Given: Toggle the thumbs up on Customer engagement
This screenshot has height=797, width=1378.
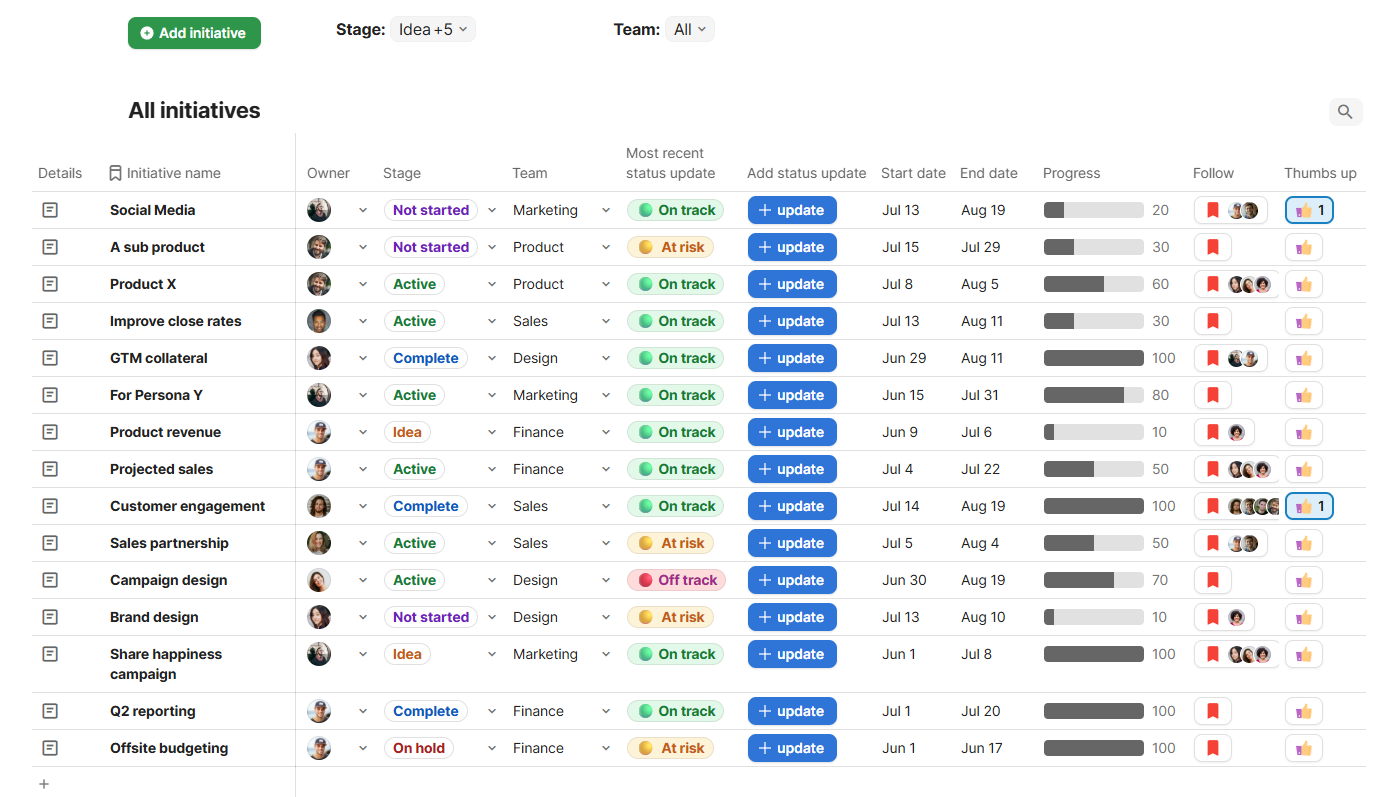Looking at the screenshot, I should [1308, 505].
